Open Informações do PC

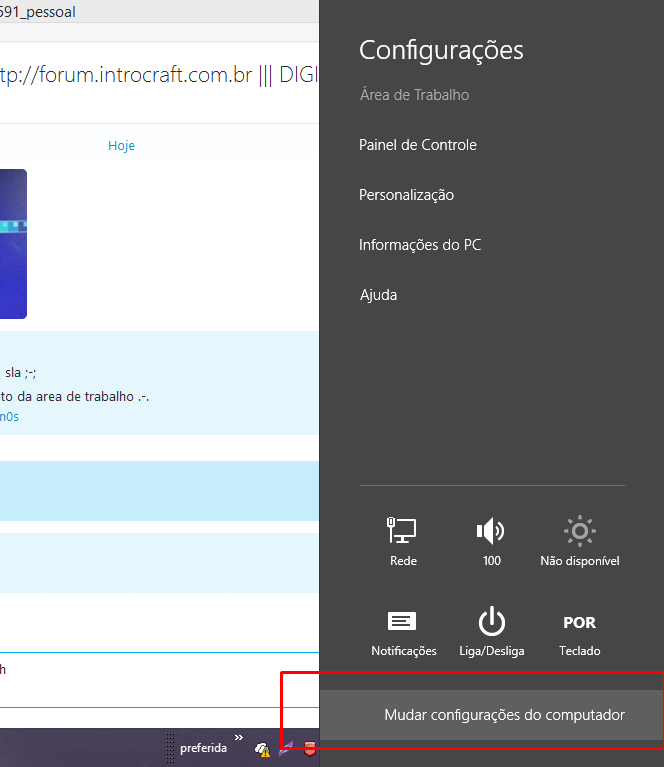420,245
